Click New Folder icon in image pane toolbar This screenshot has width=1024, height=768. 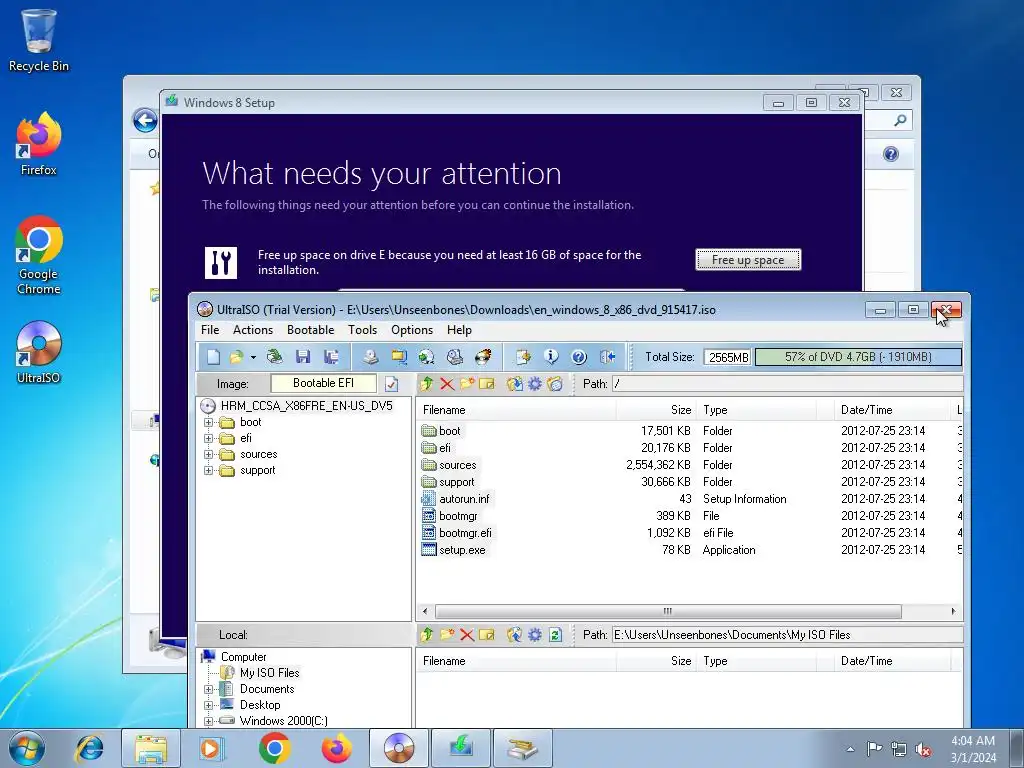click(467, 384)
